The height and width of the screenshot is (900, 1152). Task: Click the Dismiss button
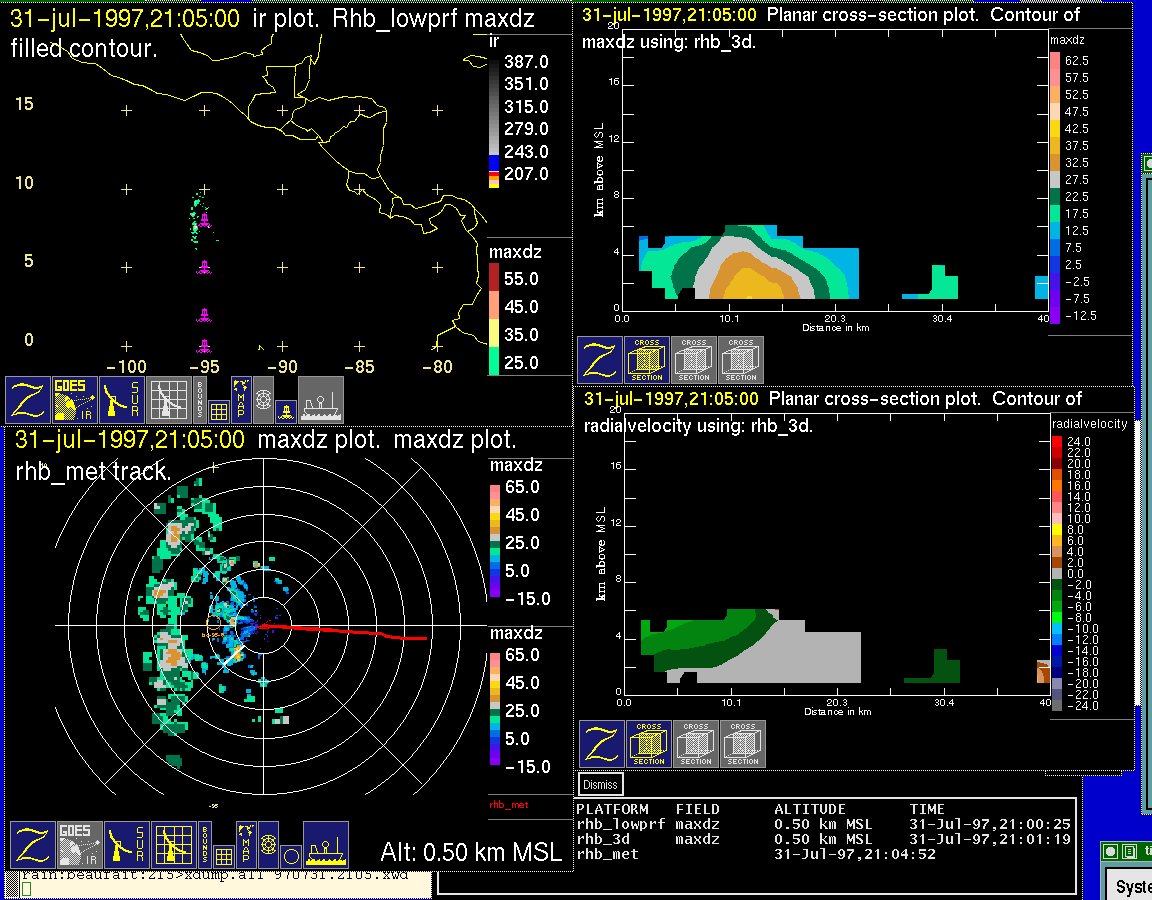[601, 785]
